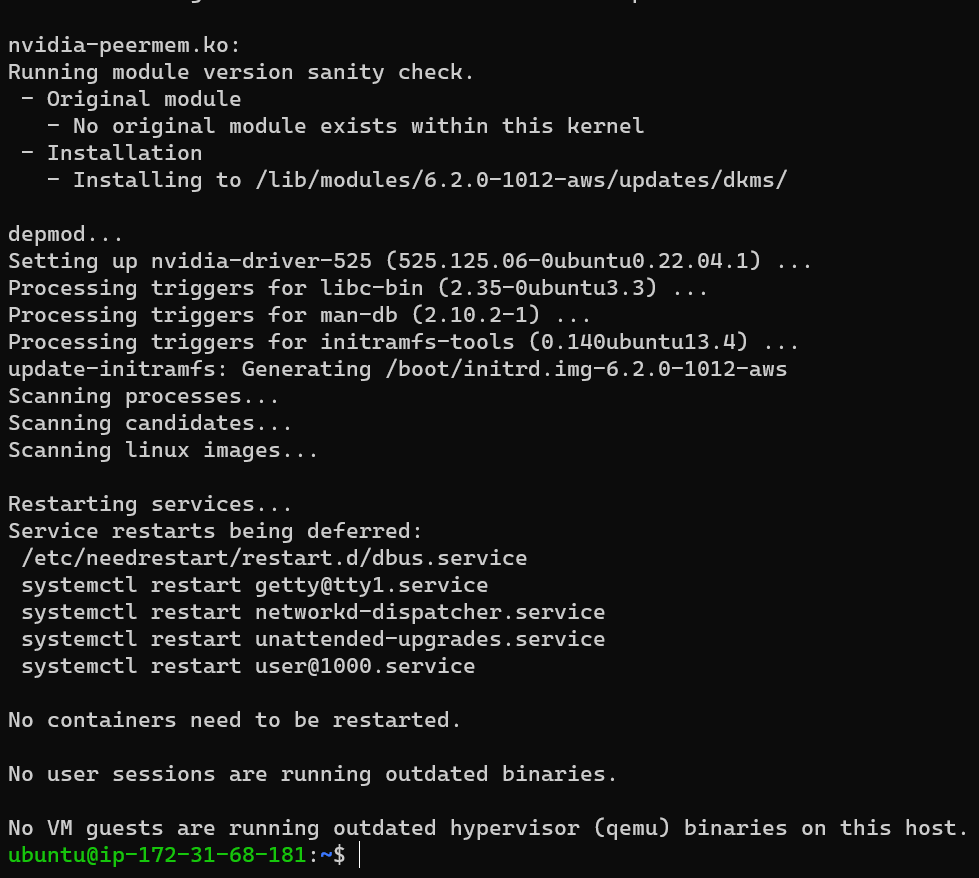Click the getty@tty1.service command line
Viewport: 979px width, 878px height.
coord(255,585)
